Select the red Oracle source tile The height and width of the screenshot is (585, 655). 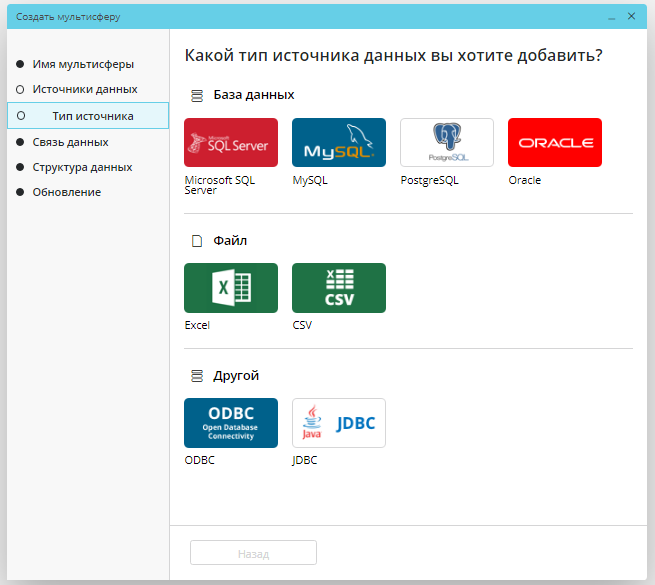pyautogui.click(x=555, y=142)
